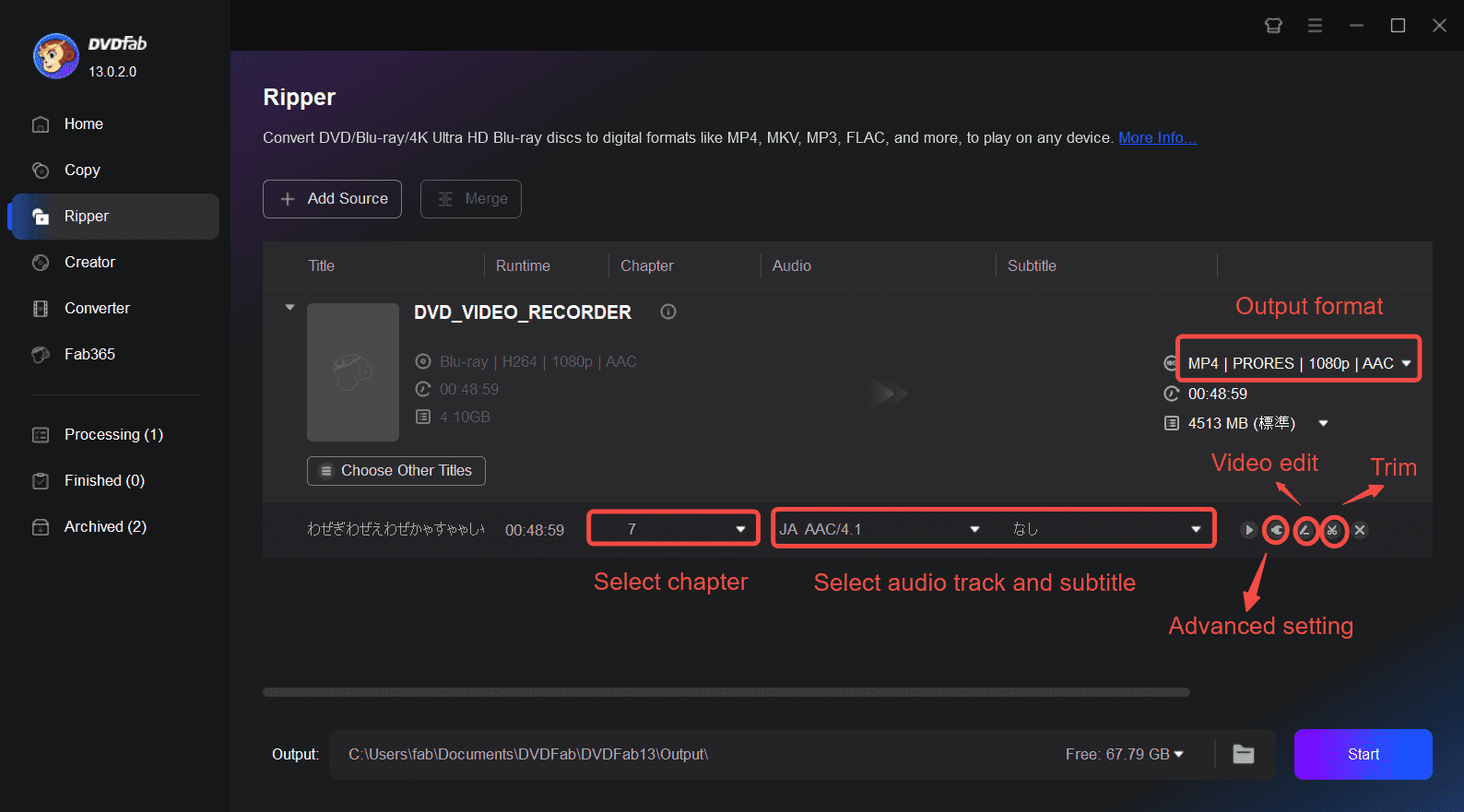Open Fab365 in the sidebar

coord(89,354)
